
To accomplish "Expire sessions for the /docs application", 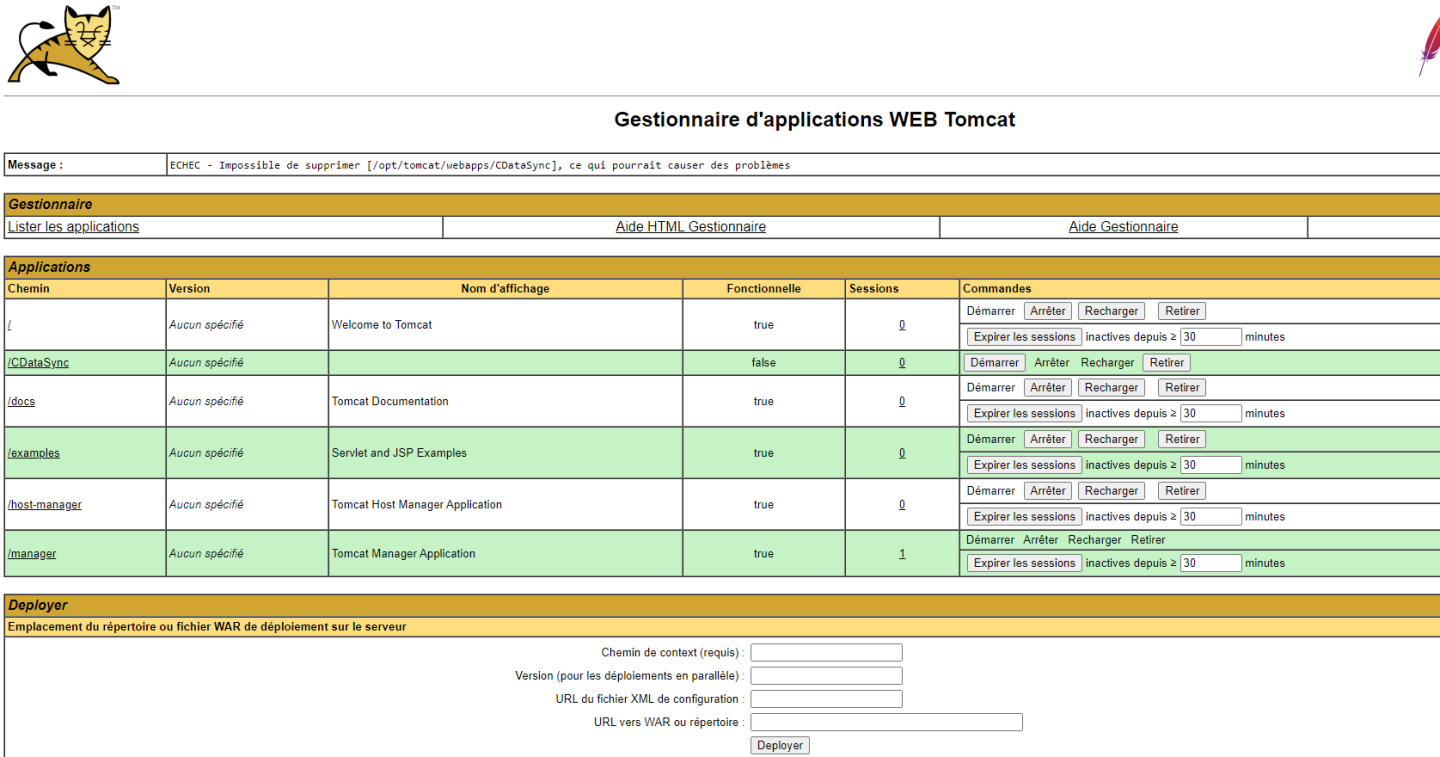I will point(1024,414).
